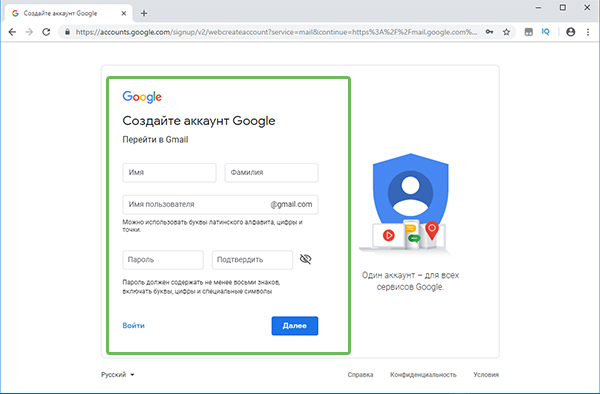600x394 pixels.
Task: Click the Войти sign-in link
Action: pyautogui.click(x=134, y=326)
